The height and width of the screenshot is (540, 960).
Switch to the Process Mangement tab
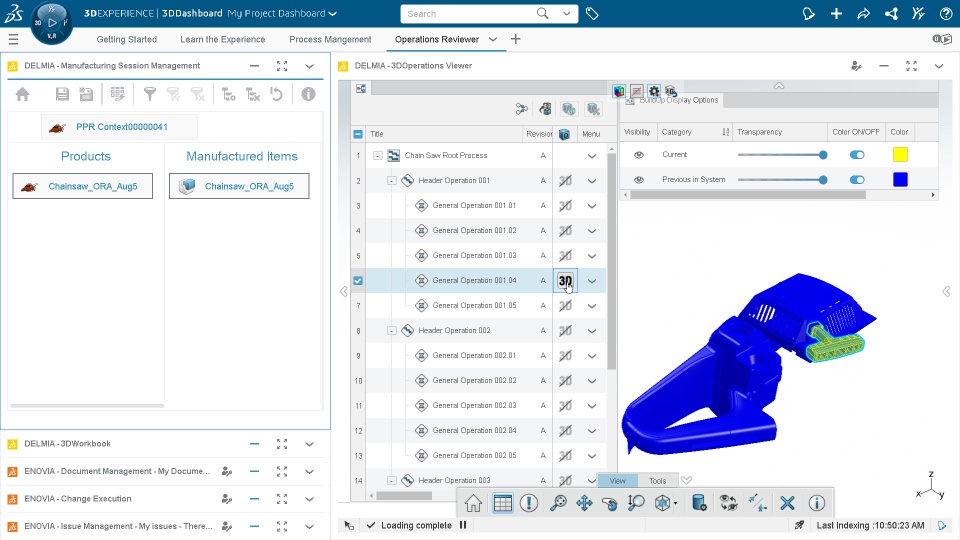[330, 39]
